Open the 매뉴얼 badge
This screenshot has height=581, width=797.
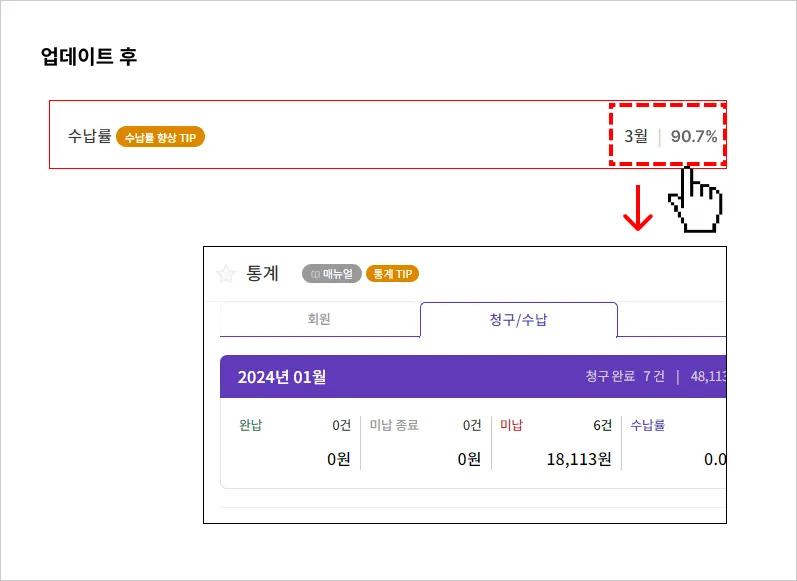point(331,274)
